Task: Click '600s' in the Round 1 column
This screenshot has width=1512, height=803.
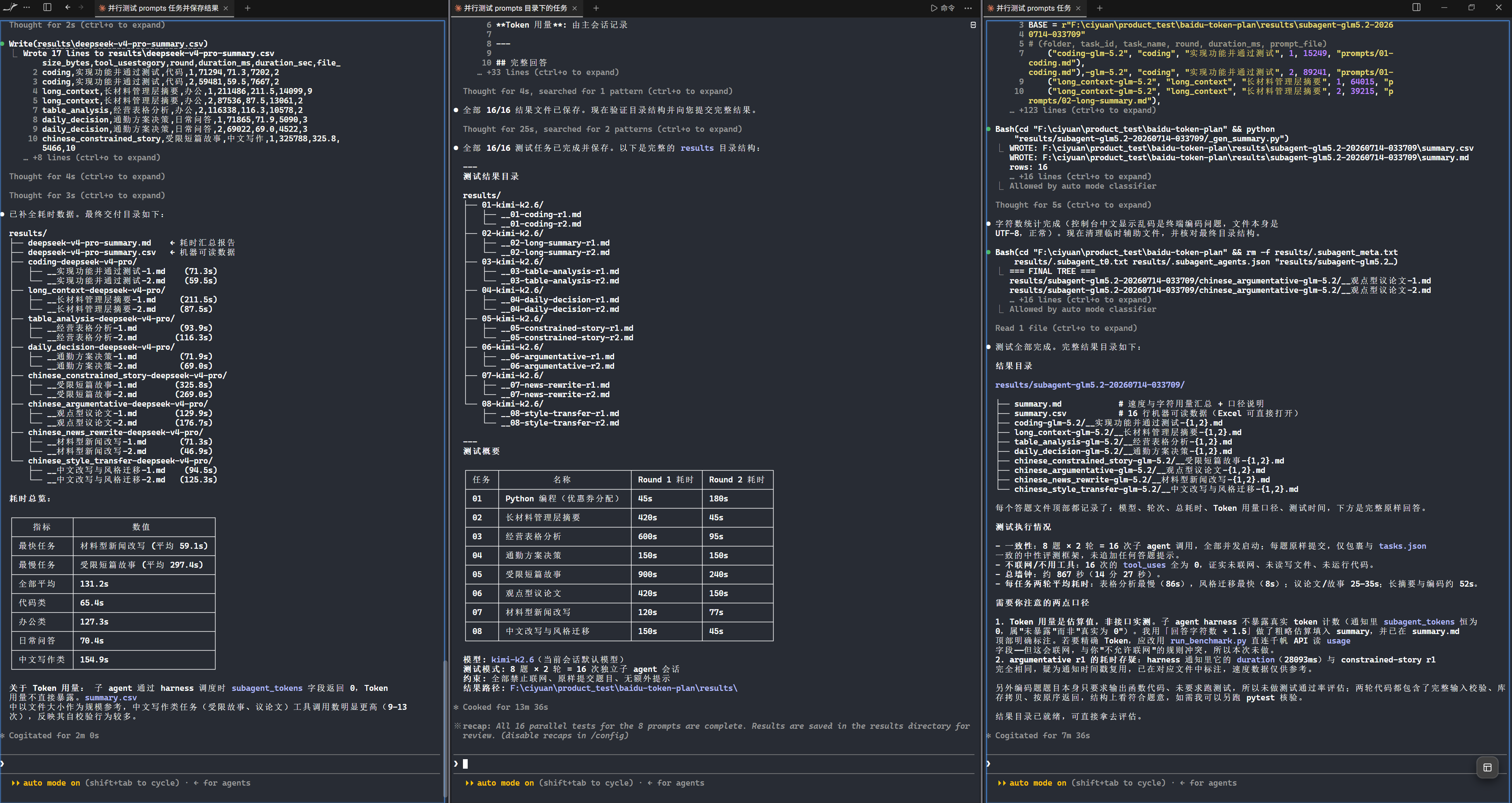Action: tap(647, 537)
